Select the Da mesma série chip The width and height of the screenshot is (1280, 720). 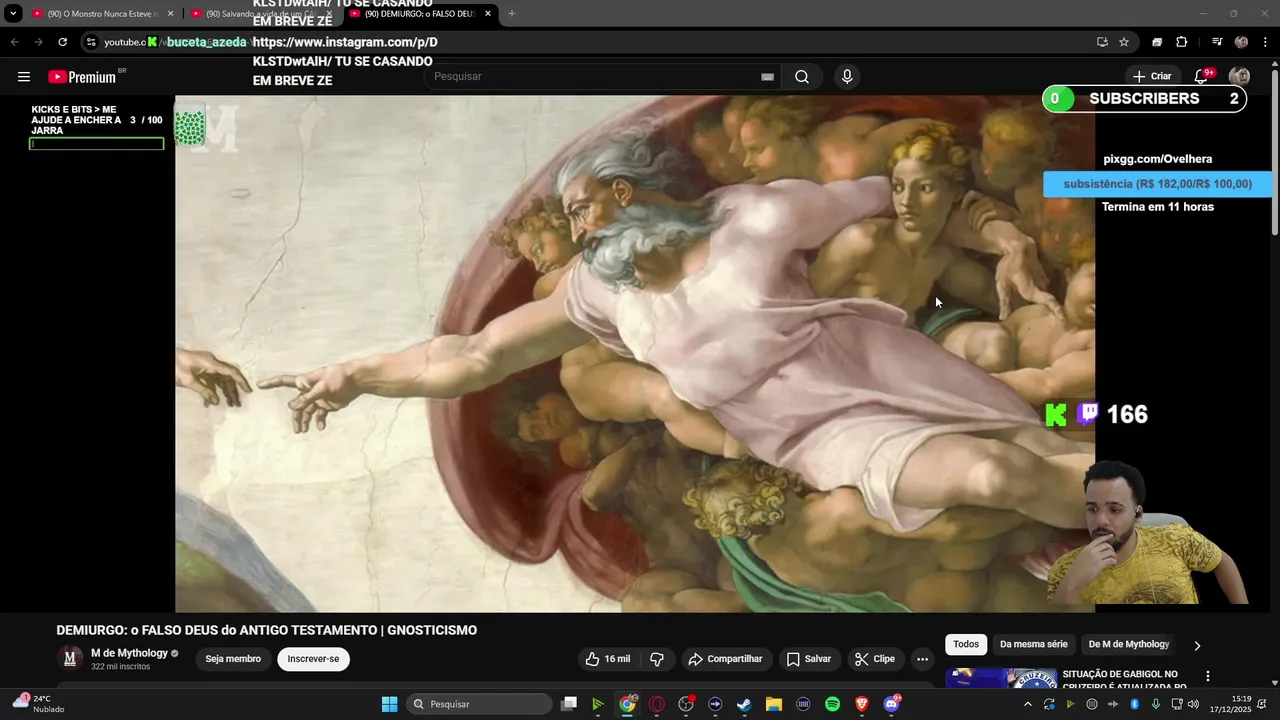1034,645
